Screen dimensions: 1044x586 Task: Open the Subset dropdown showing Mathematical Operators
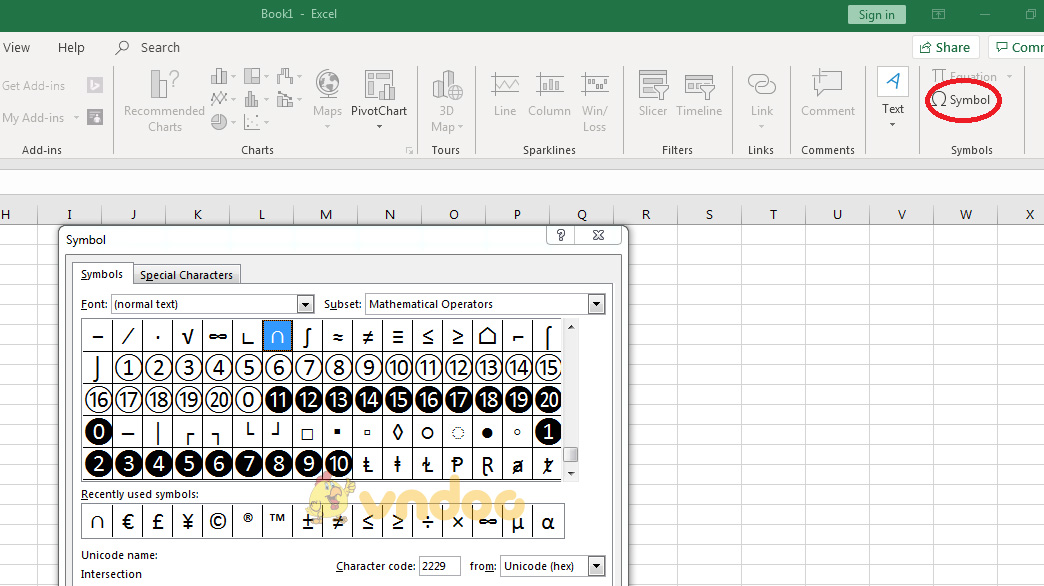point(596,303)
